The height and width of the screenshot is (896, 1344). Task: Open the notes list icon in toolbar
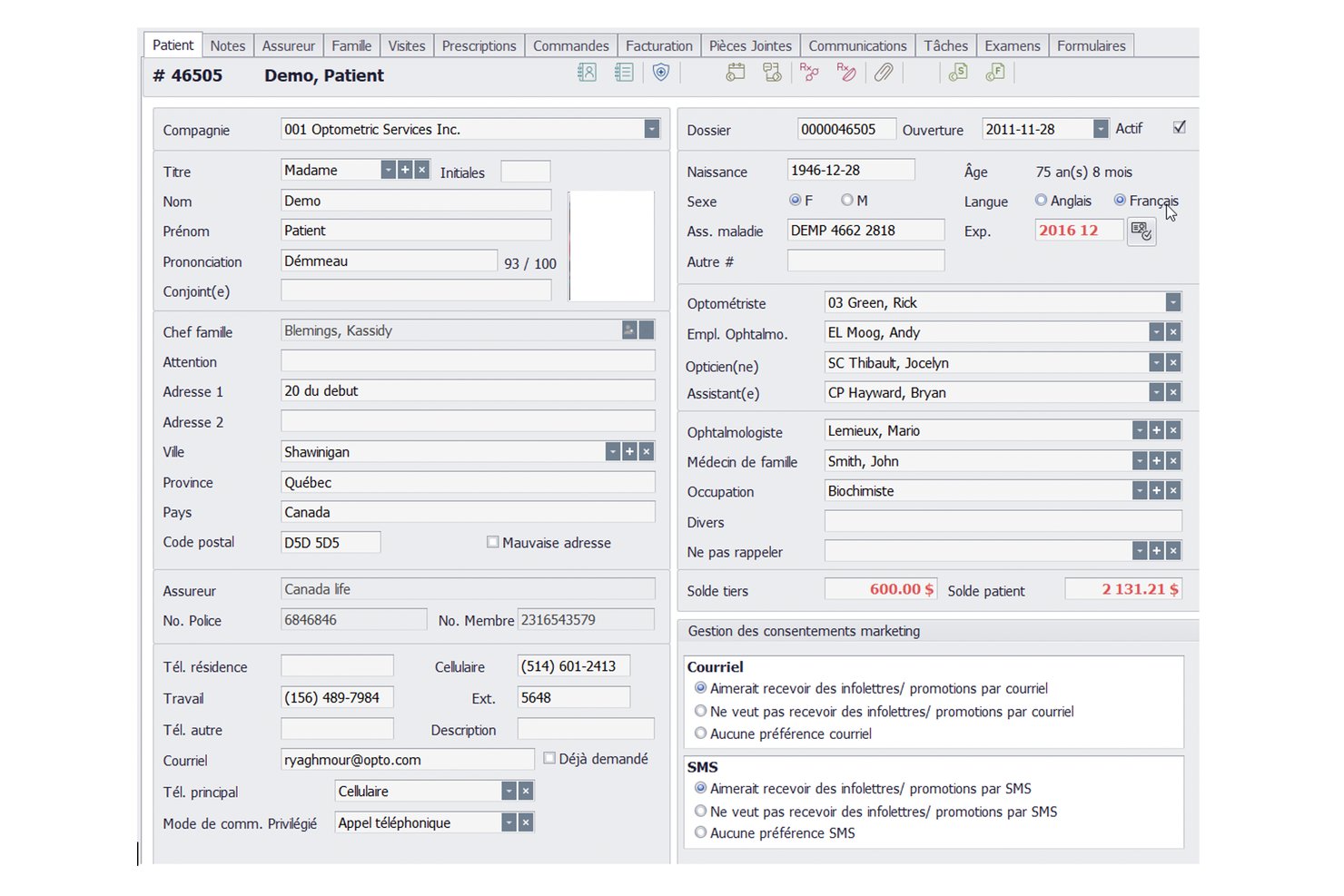624,73
